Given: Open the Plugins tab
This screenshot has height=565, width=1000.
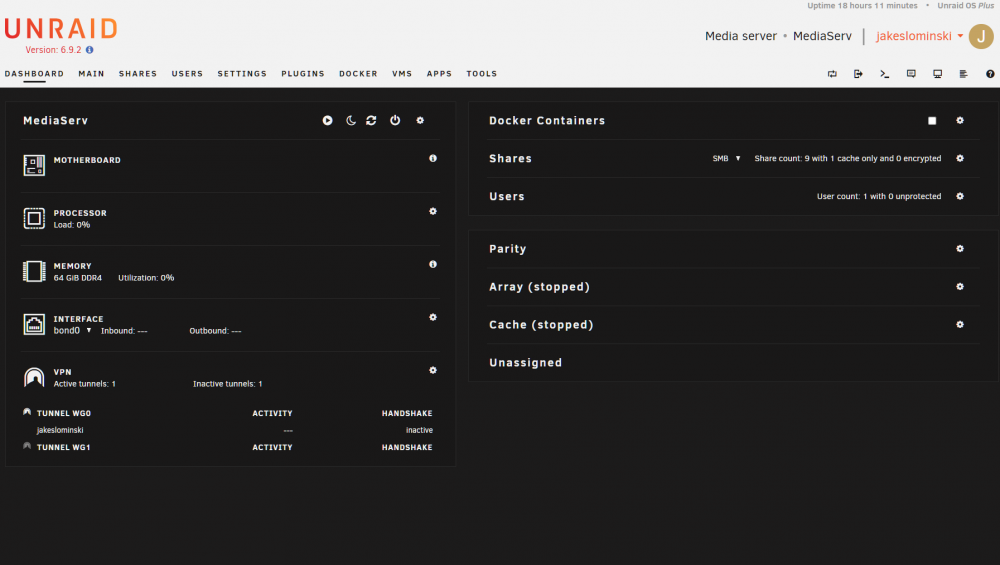Looking at the screenshot, I should pos(303,74).
